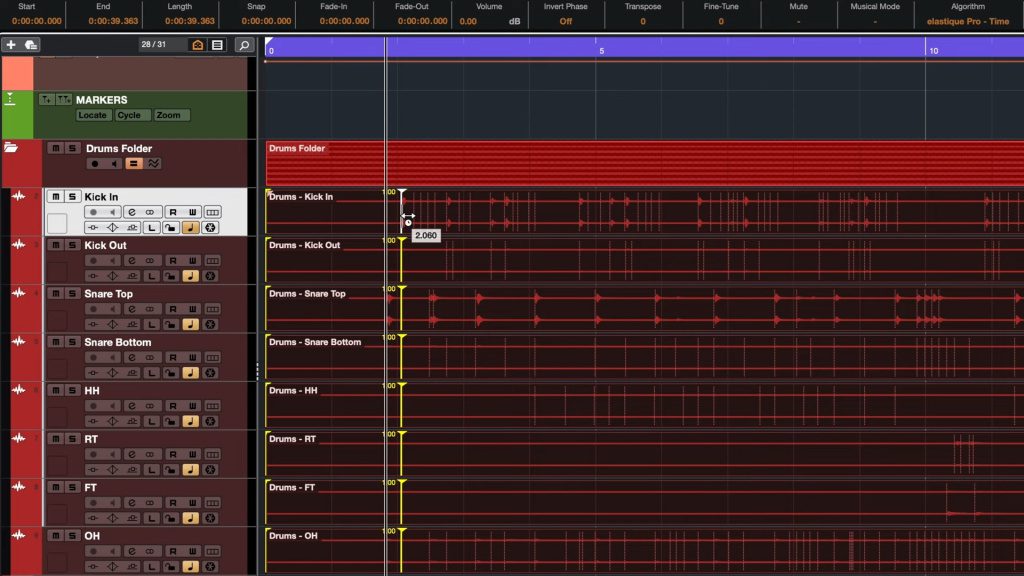1024x576 pixels.
Task: Open the track list filter menu icon
Action: point(218,44)
